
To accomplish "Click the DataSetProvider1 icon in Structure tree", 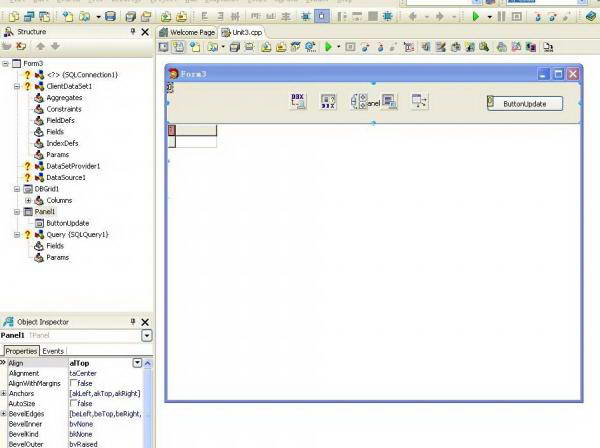I will pyautogui.click(x=39, y=166).
